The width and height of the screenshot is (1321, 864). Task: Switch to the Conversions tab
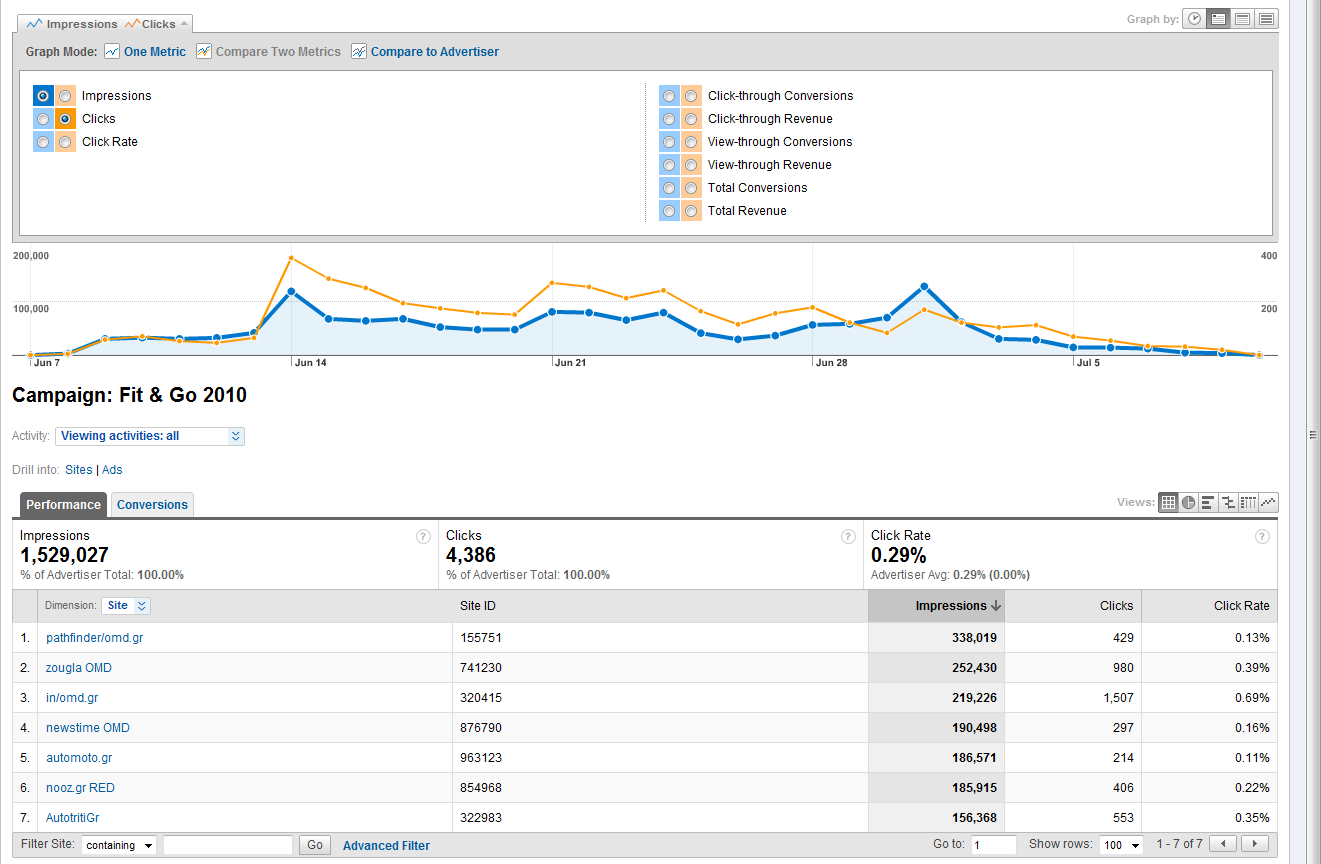point(152,505)
